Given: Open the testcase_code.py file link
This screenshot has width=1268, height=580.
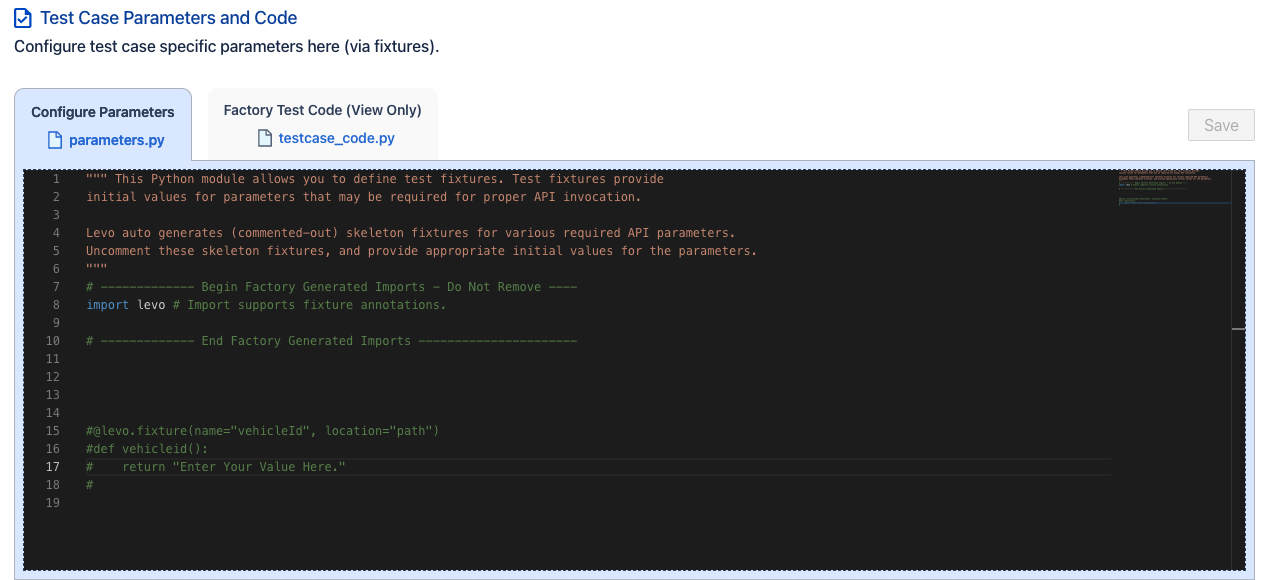Looking at the screenshot, I should pyautogui.click(x=336, y=138).
